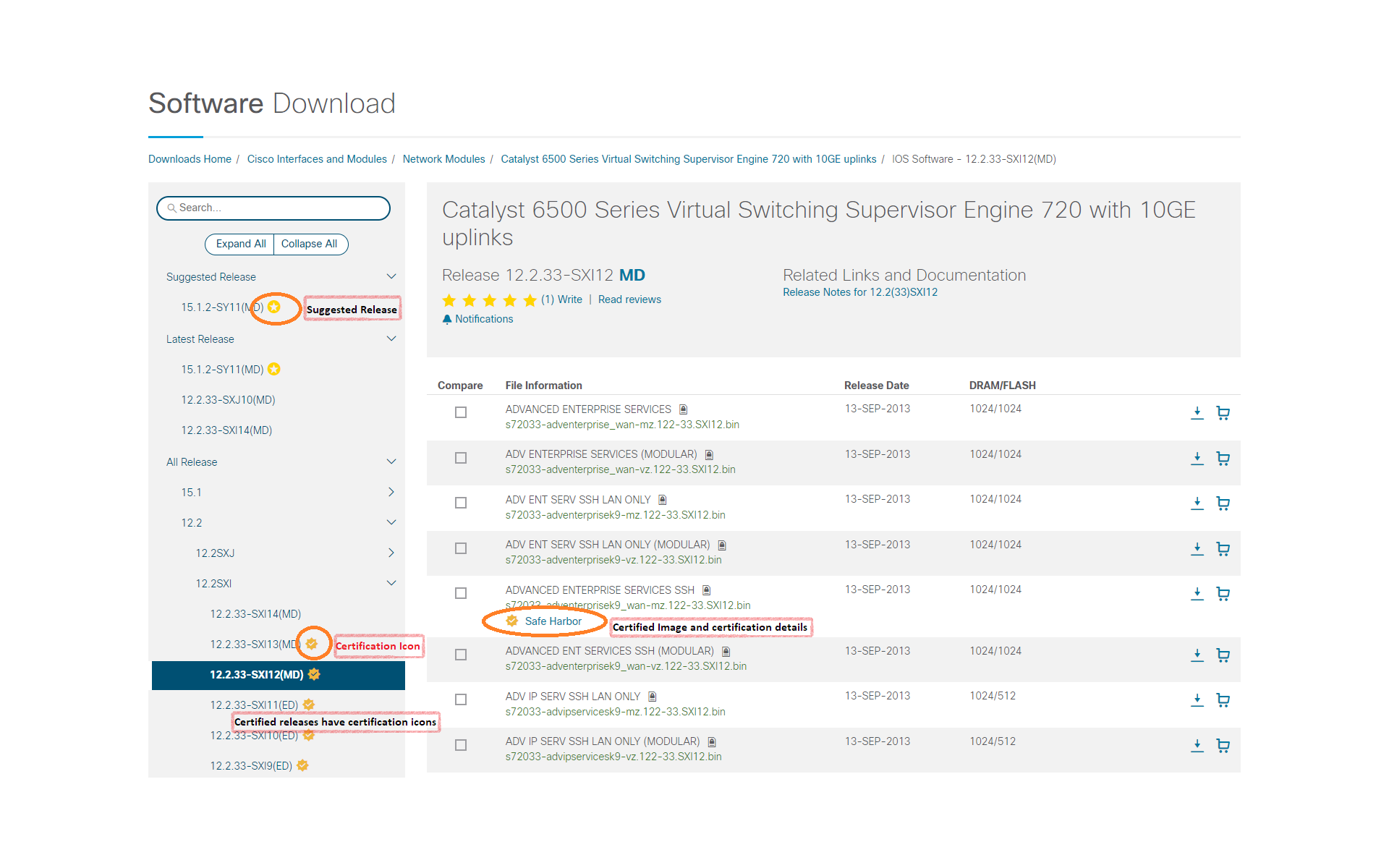Select compare checkbox for ADV IP SERV SSH LAN ONLY (MODULAR)
This screenshot has width=1389, height=868.
pyautogui.click(x=461, y=745)
